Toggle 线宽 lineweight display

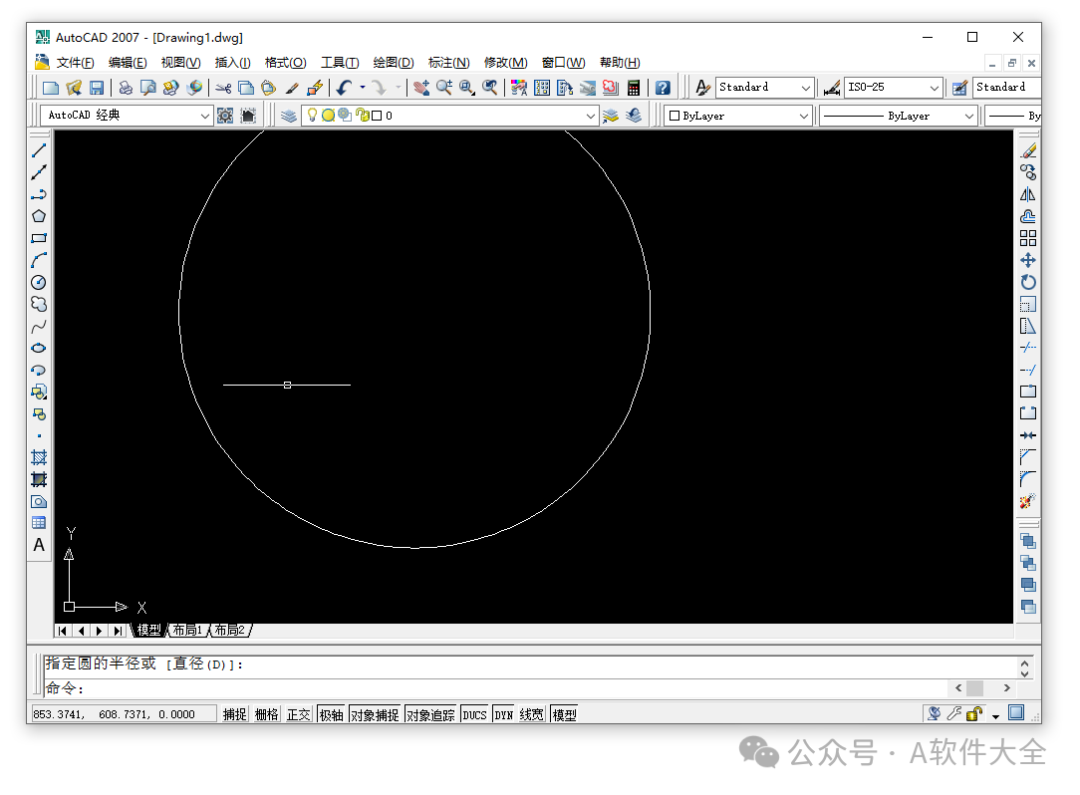532,714
